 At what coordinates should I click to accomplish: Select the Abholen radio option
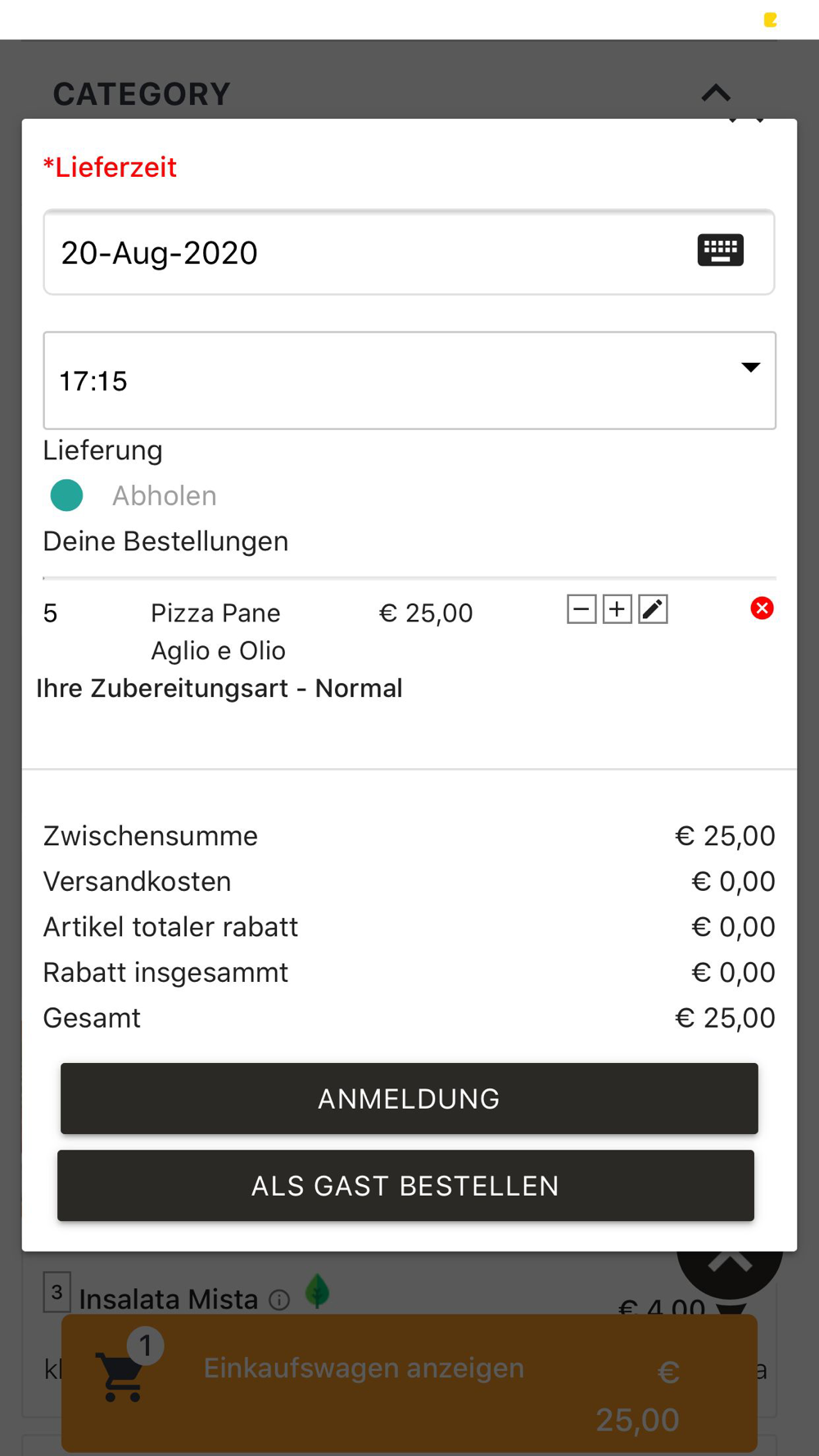(x=66, y=495)
